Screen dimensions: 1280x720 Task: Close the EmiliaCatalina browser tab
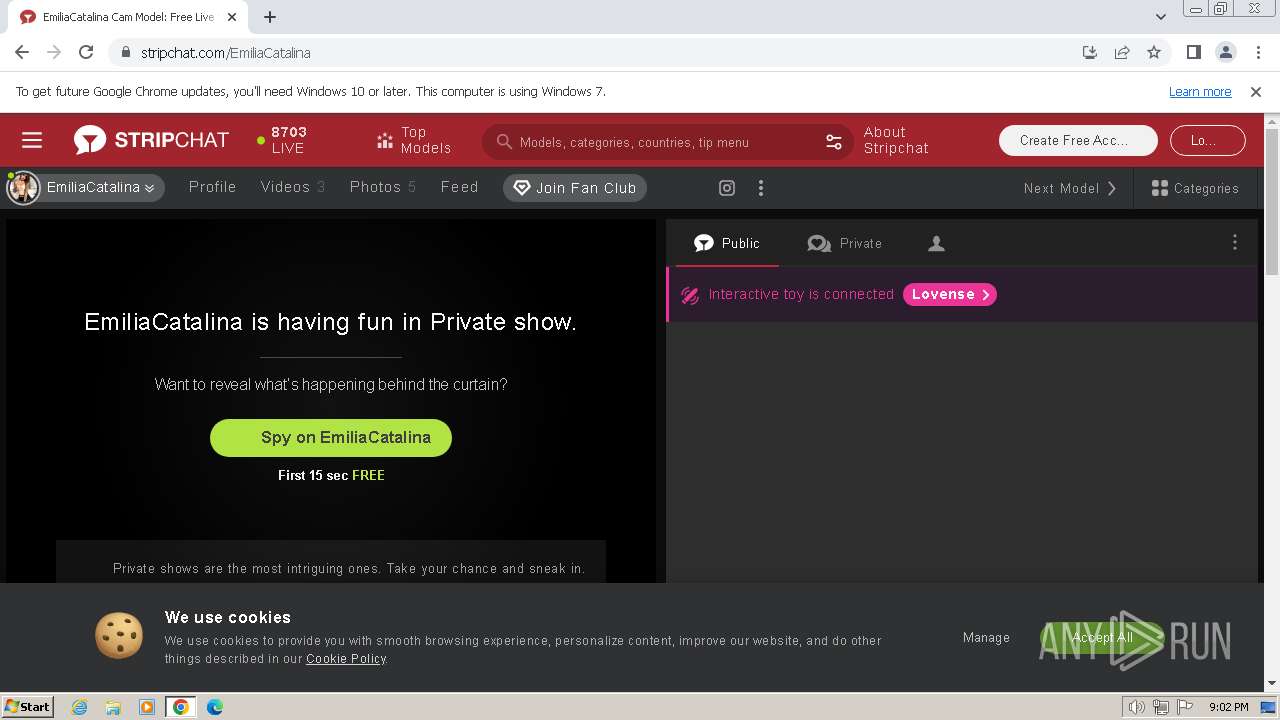233,17
